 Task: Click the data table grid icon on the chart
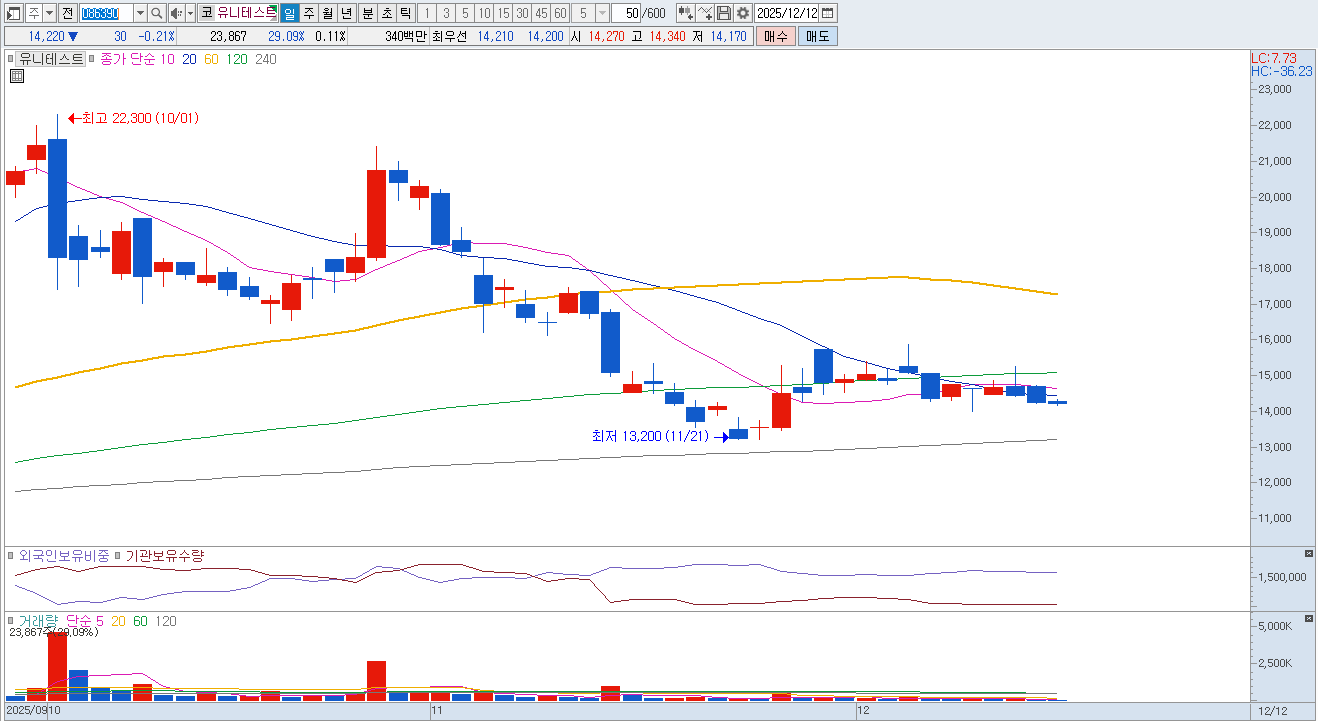pyautogui.click(x=17, y=75)
